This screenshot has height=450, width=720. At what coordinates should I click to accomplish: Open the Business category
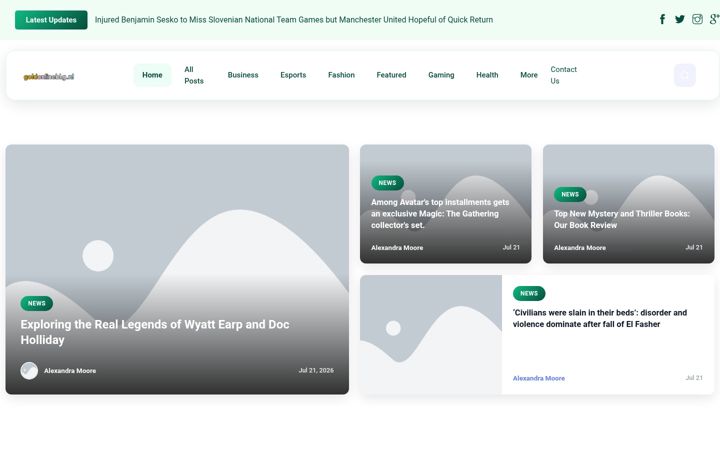point(243,75)
